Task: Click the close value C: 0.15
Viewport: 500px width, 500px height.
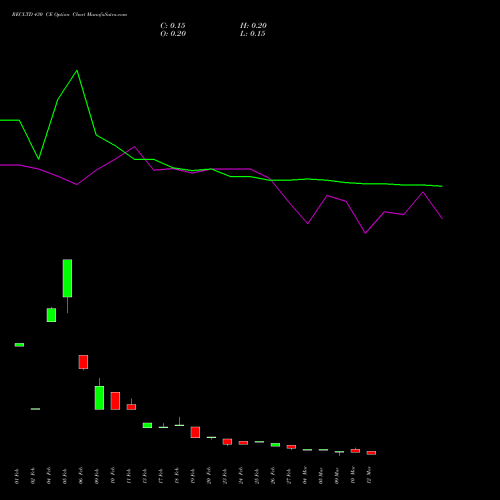Action: point(173,26)
